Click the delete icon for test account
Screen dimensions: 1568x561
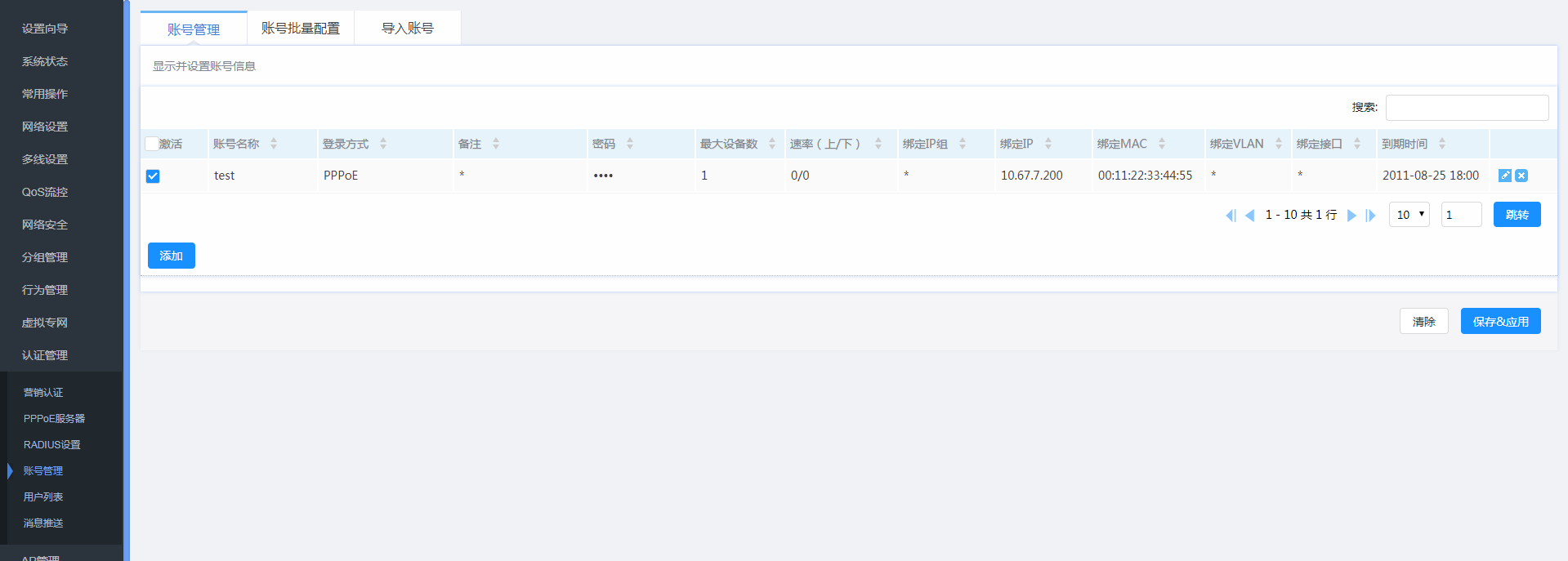1521,176
